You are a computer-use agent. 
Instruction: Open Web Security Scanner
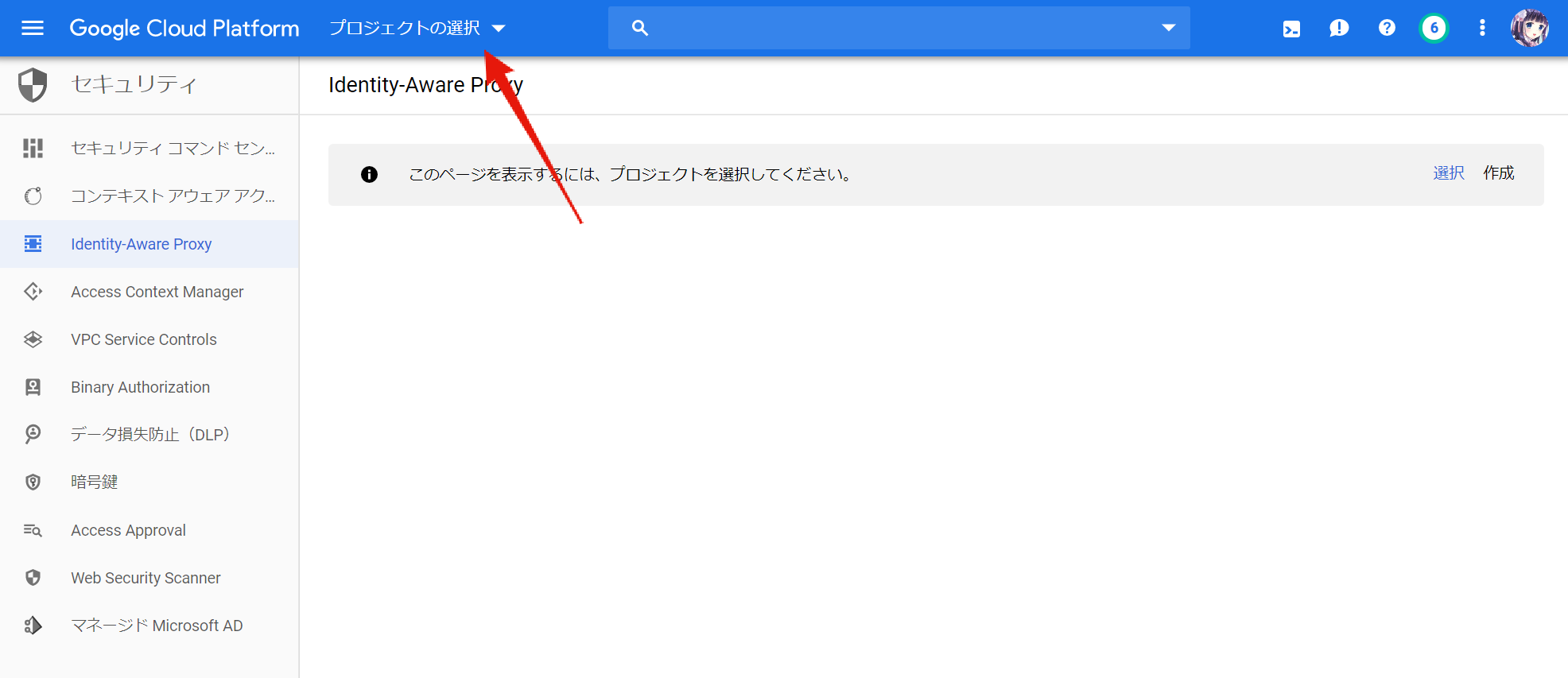(149, 578)
